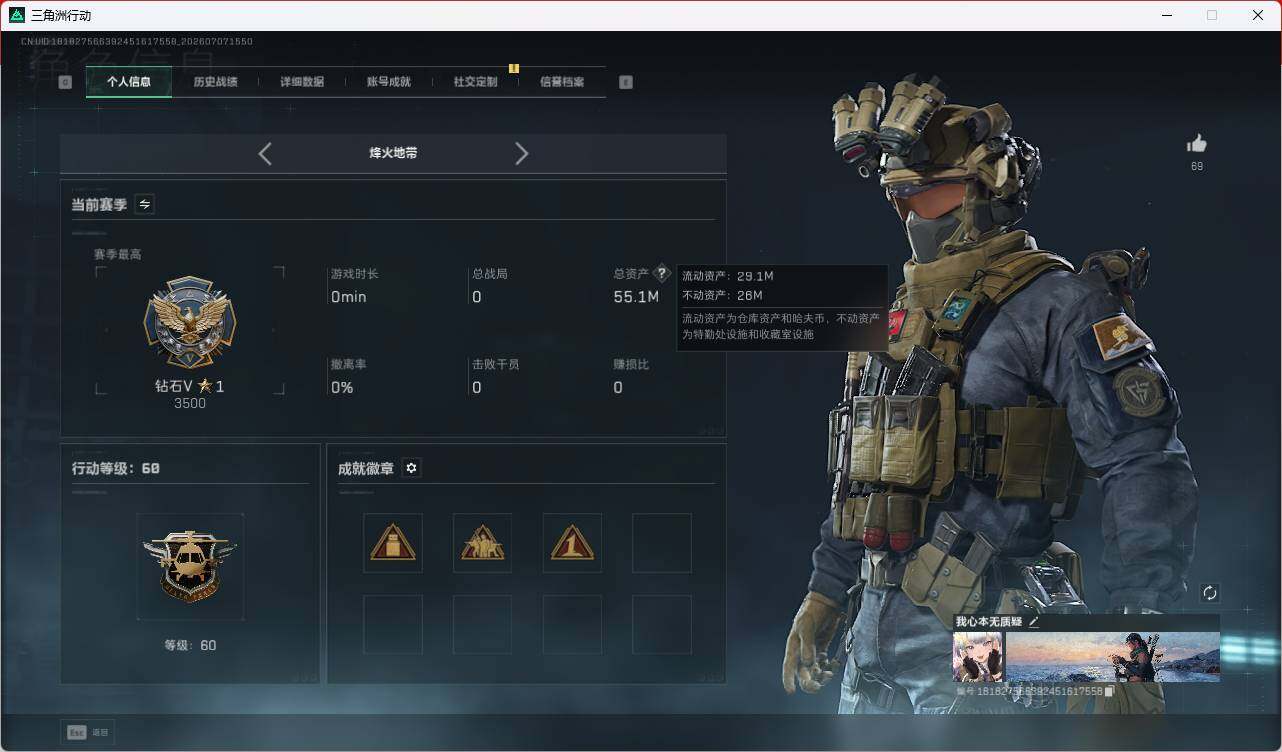Switch to the 详细数据 tab
The height and width of the screenshot is (752, 1282).
point(302,82)
